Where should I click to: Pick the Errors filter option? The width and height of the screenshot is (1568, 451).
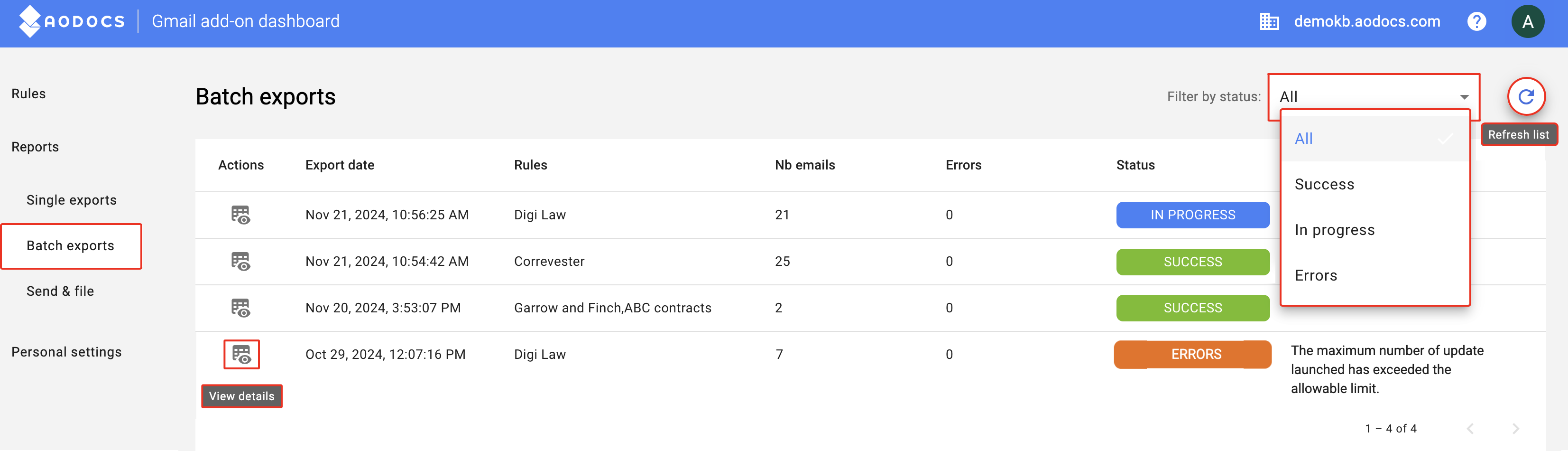pos(1375,275)
